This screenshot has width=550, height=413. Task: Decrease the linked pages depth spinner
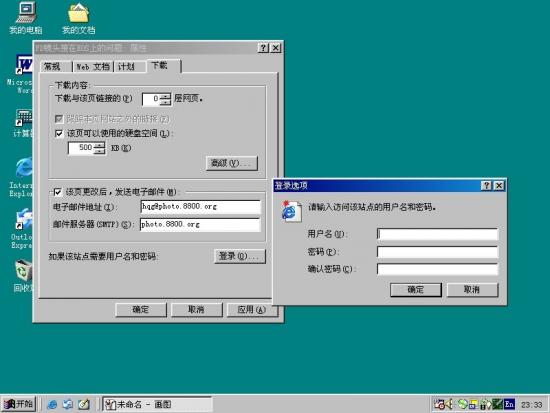pyautogui.click(x=166, y=102)
